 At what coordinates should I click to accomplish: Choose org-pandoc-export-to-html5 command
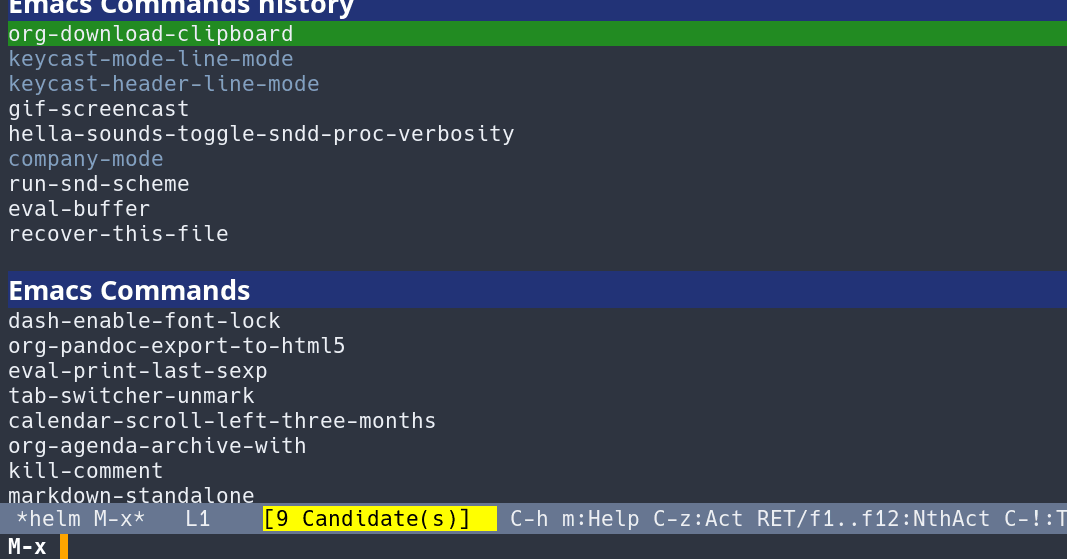pyautogui.click(x=176, y=346)
